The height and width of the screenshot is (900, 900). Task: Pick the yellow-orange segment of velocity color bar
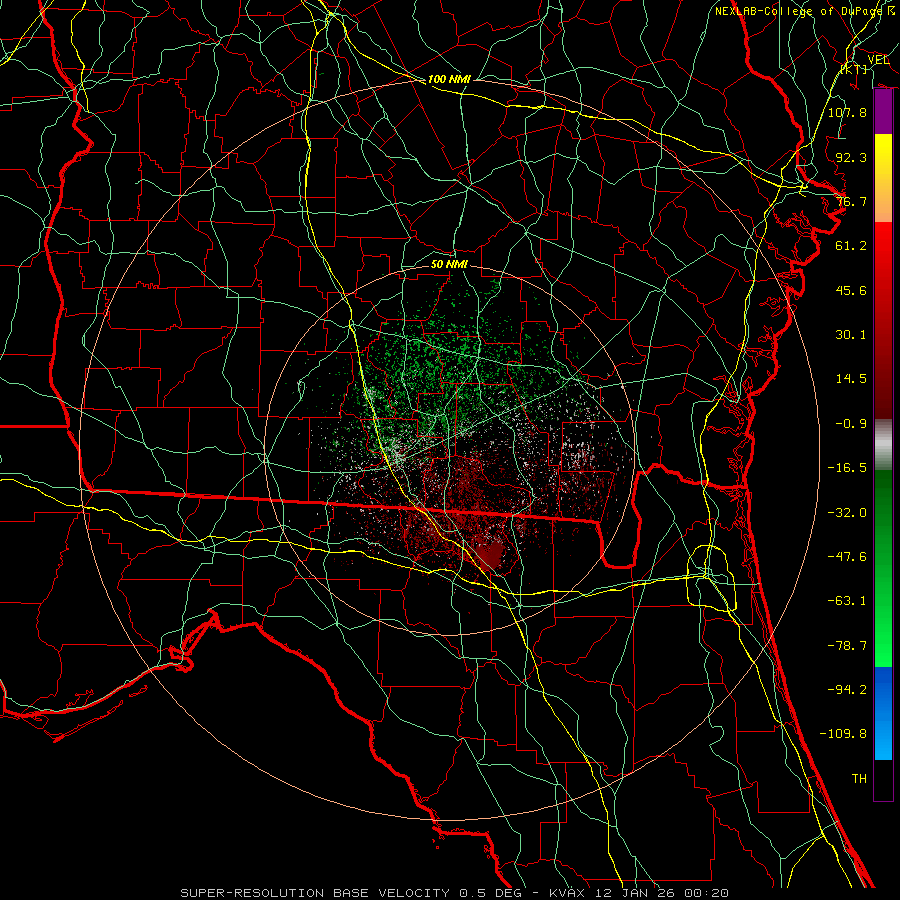coord(883,178)
